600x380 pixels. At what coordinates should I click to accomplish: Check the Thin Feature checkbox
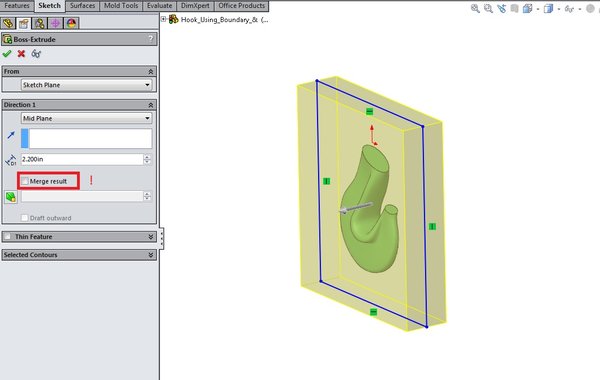tap(8, 236)
